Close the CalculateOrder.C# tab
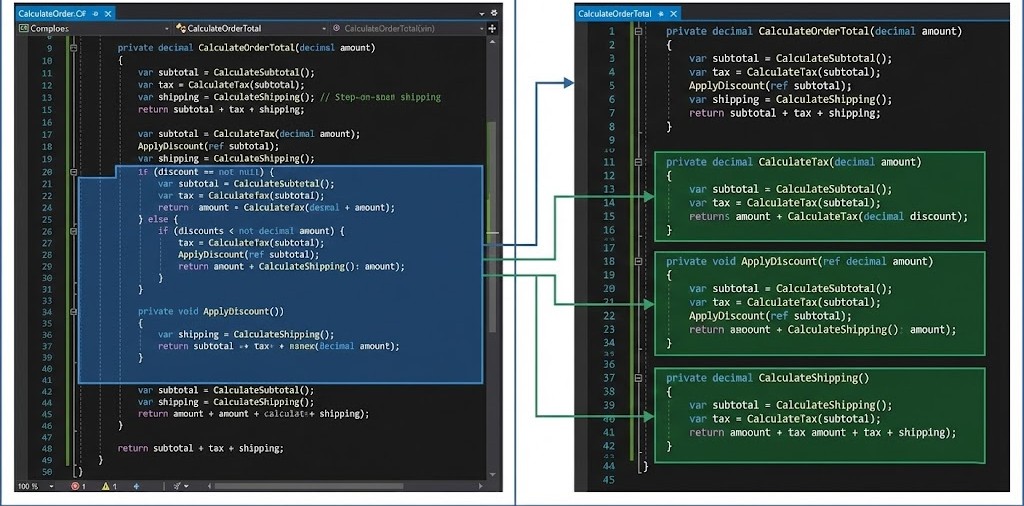Screen dimensions: 1024x506 pyautogui.click(x=108, y=13)
